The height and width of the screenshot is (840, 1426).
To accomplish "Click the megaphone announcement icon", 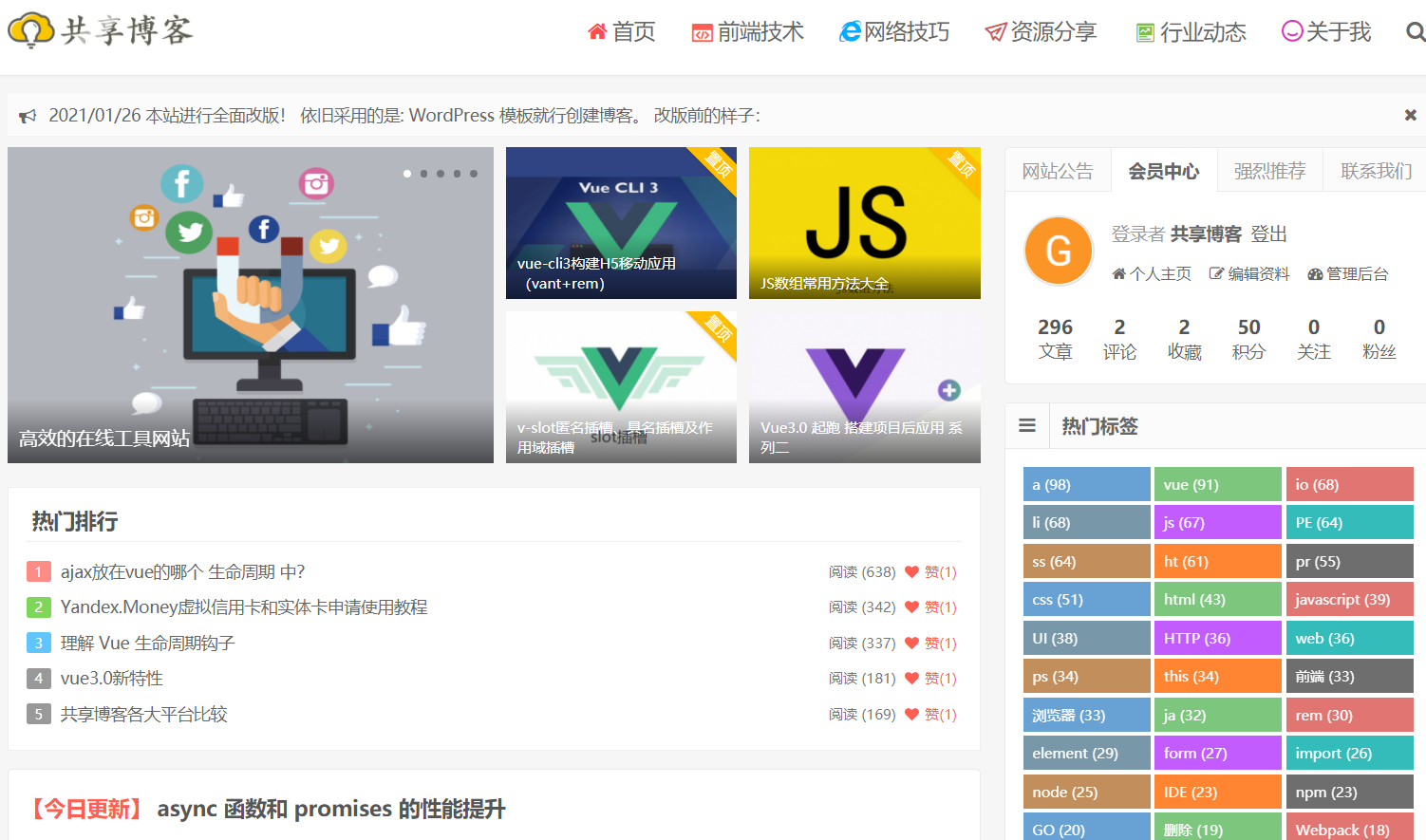I will [28, 116].
